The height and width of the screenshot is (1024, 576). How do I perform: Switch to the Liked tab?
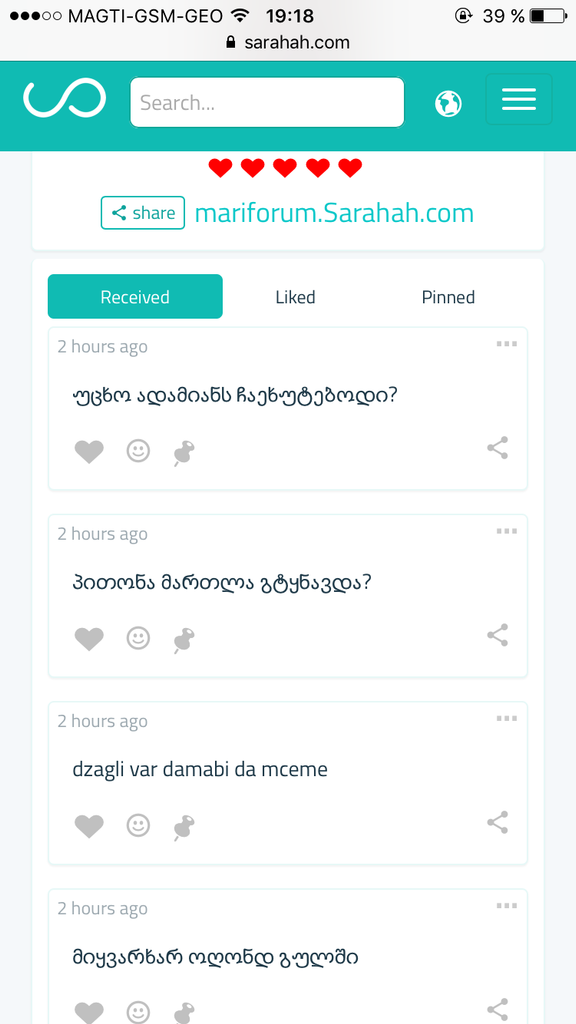coord(295,297)
